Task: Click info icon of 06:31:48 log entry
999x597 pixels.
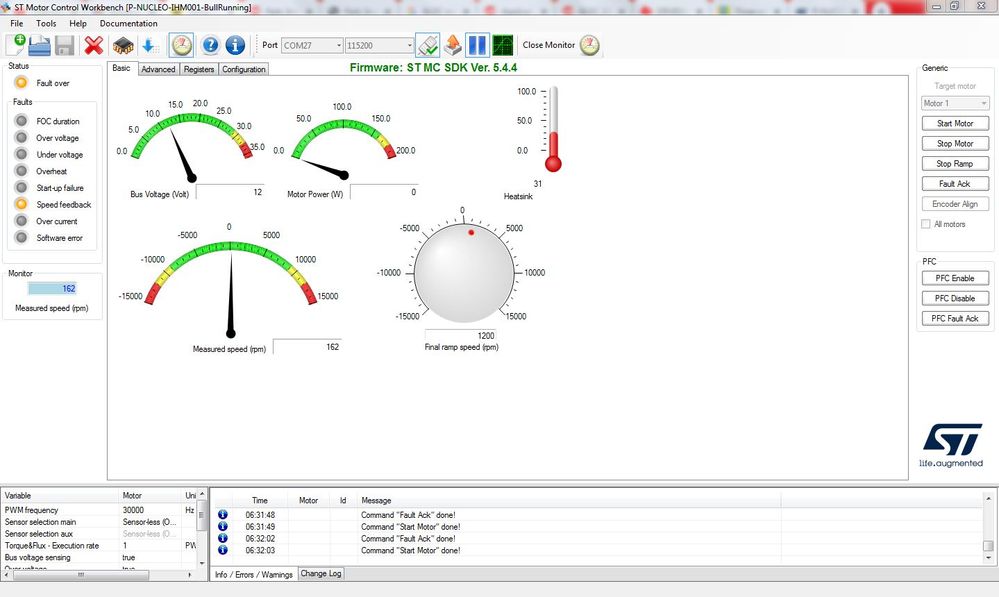Action: (x=222, y=514)
